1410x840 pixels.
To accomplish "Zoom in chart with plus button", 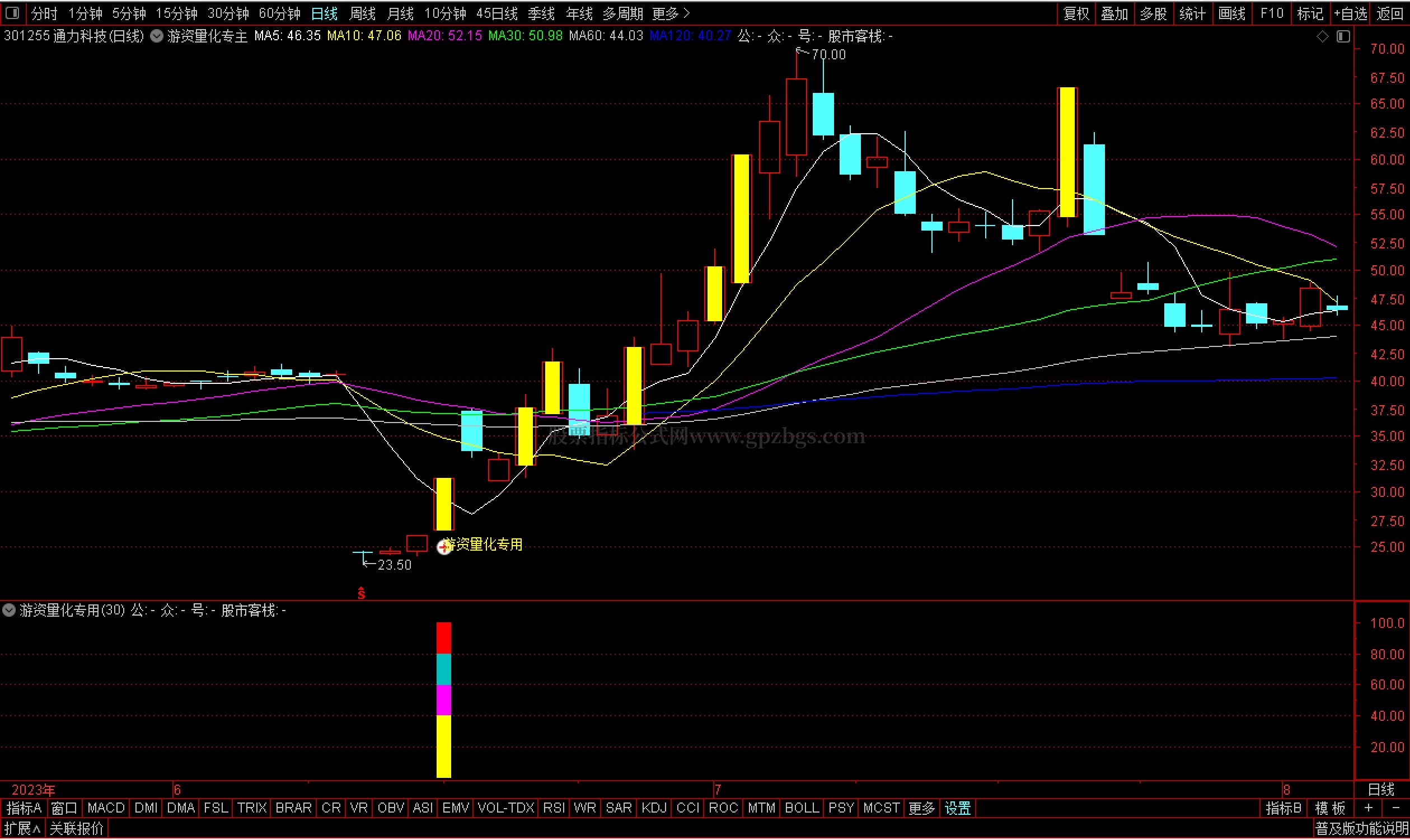I will tap(1369, 809).
